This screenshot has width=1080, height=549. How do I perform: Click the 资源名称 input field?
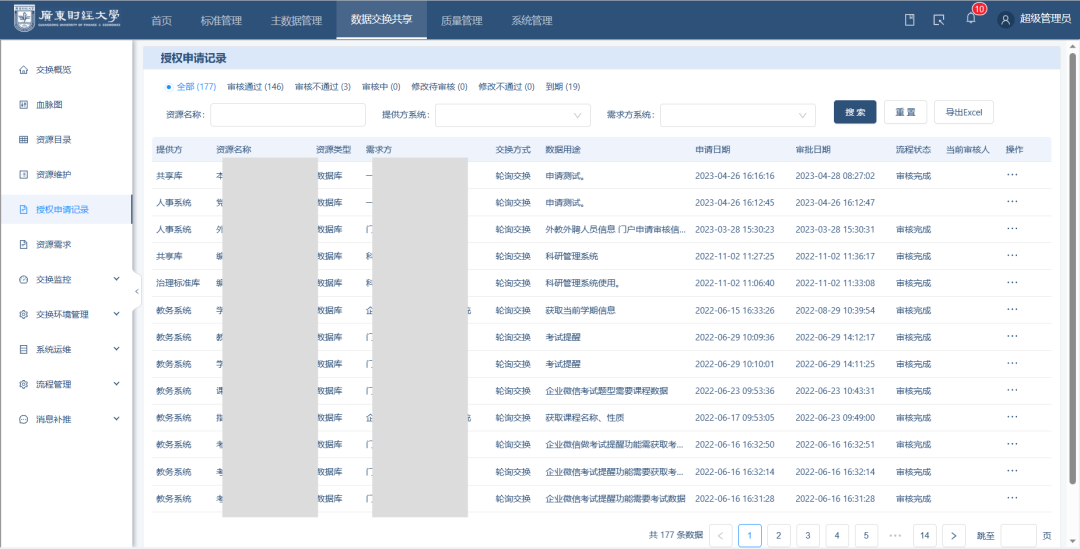click(273, 115)
